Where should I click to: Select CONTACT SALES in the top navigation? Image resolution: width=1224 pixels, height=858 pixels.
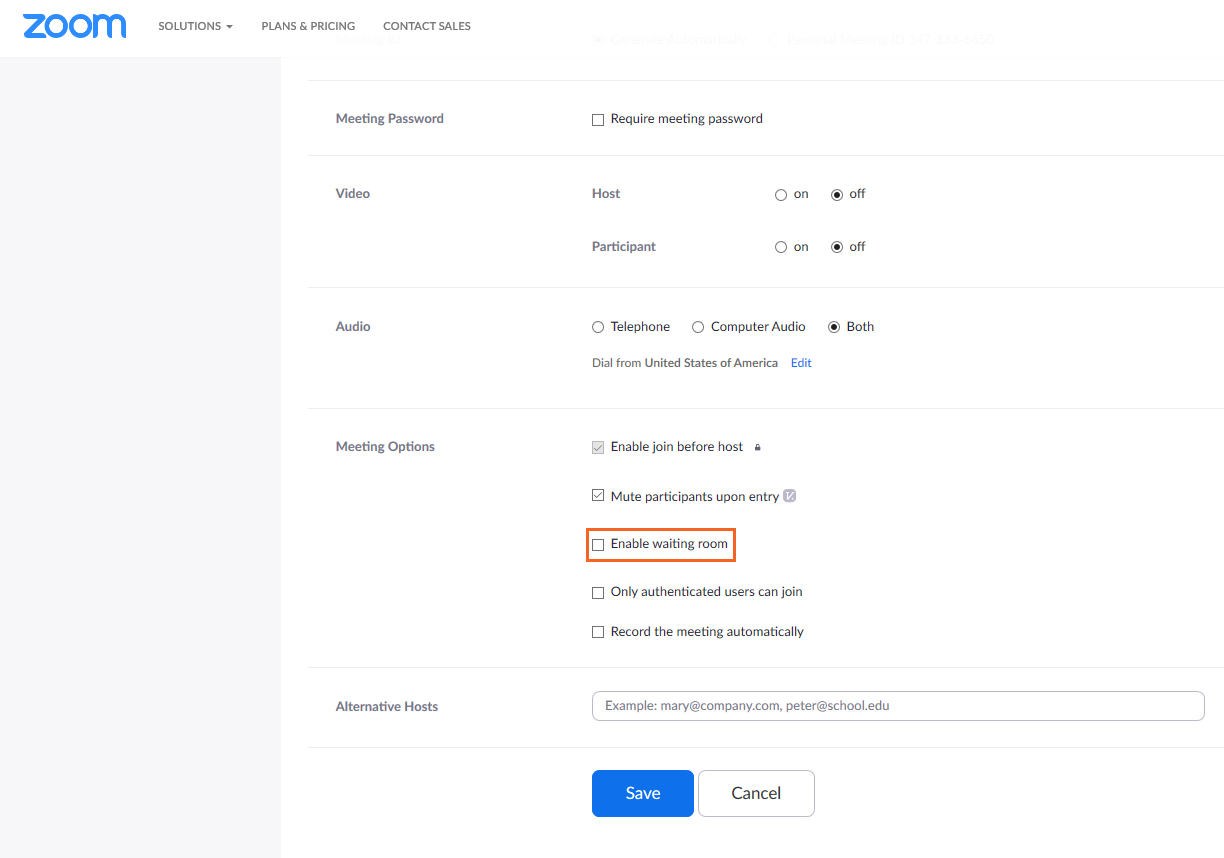click(x=427, y=26)
